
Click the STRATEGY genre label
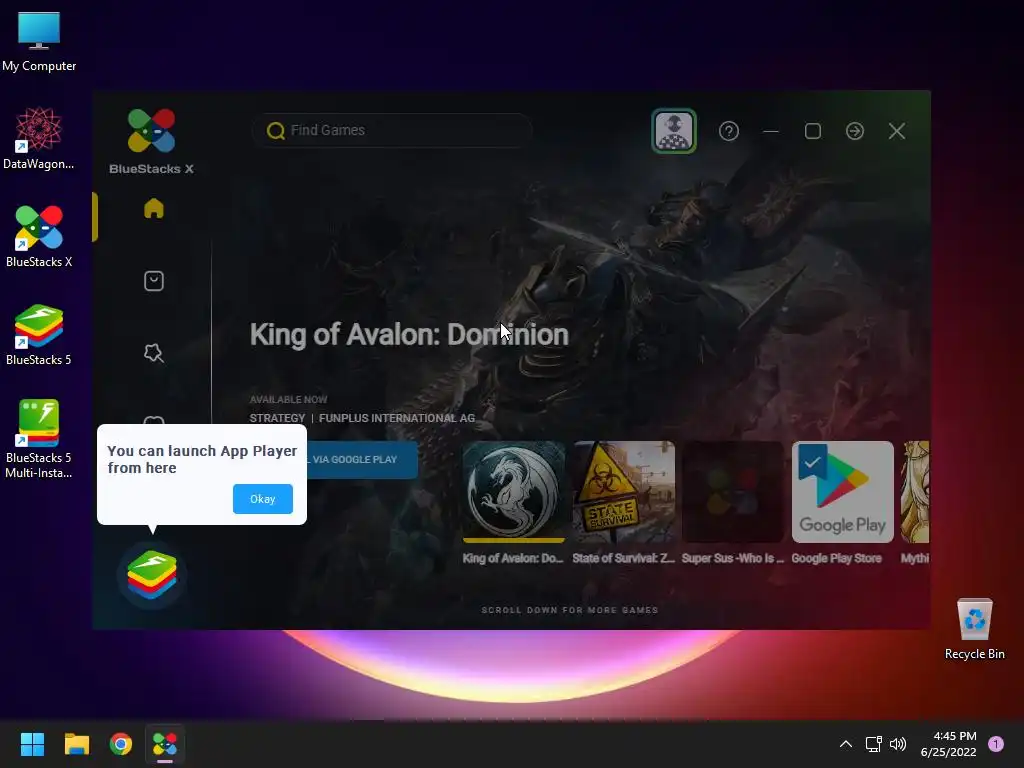click(x=277, y=418)
